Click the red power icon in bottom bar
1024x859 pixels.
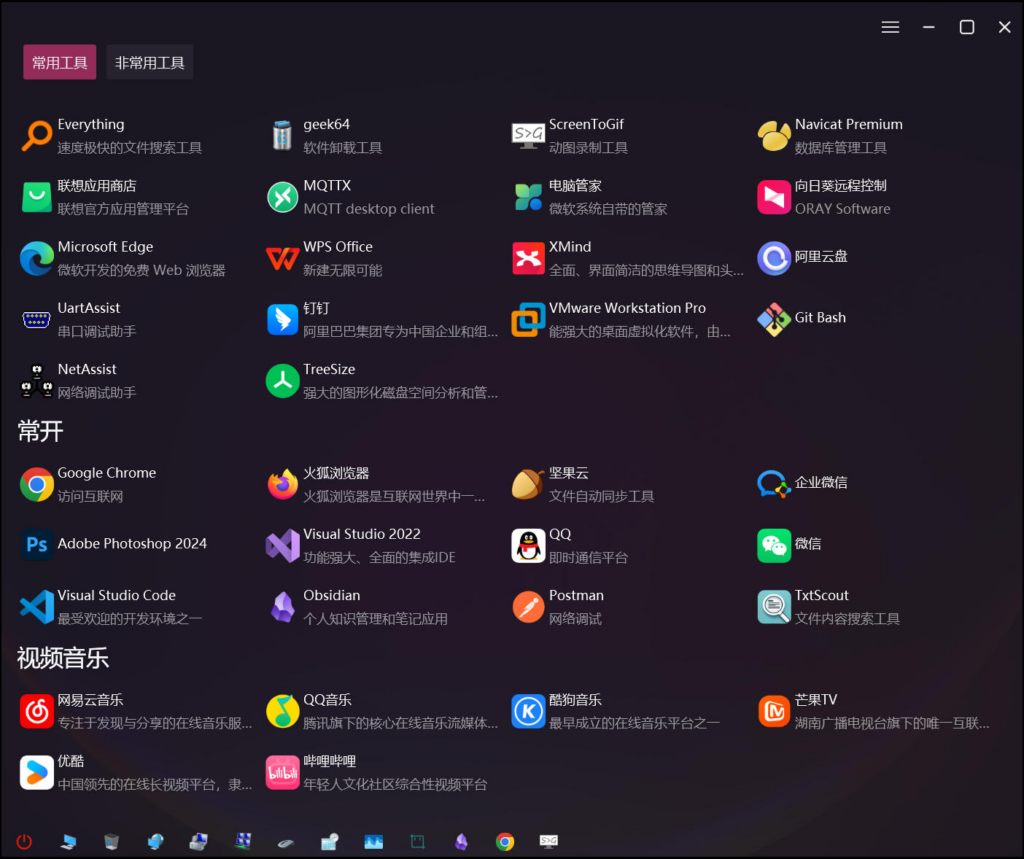click(24, 841)
